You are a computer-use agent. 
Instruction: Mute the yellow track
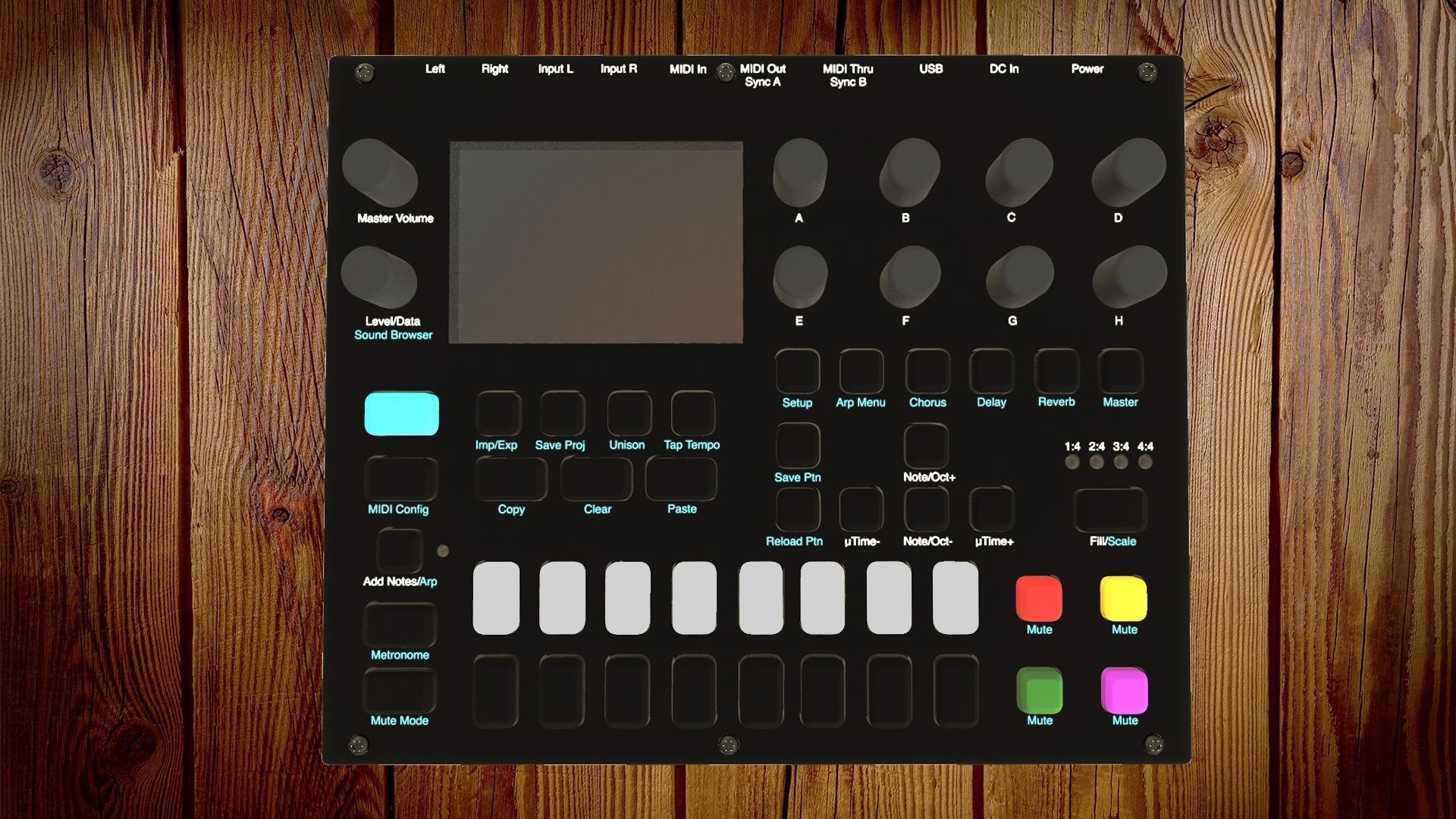[x=1124, y=598]
